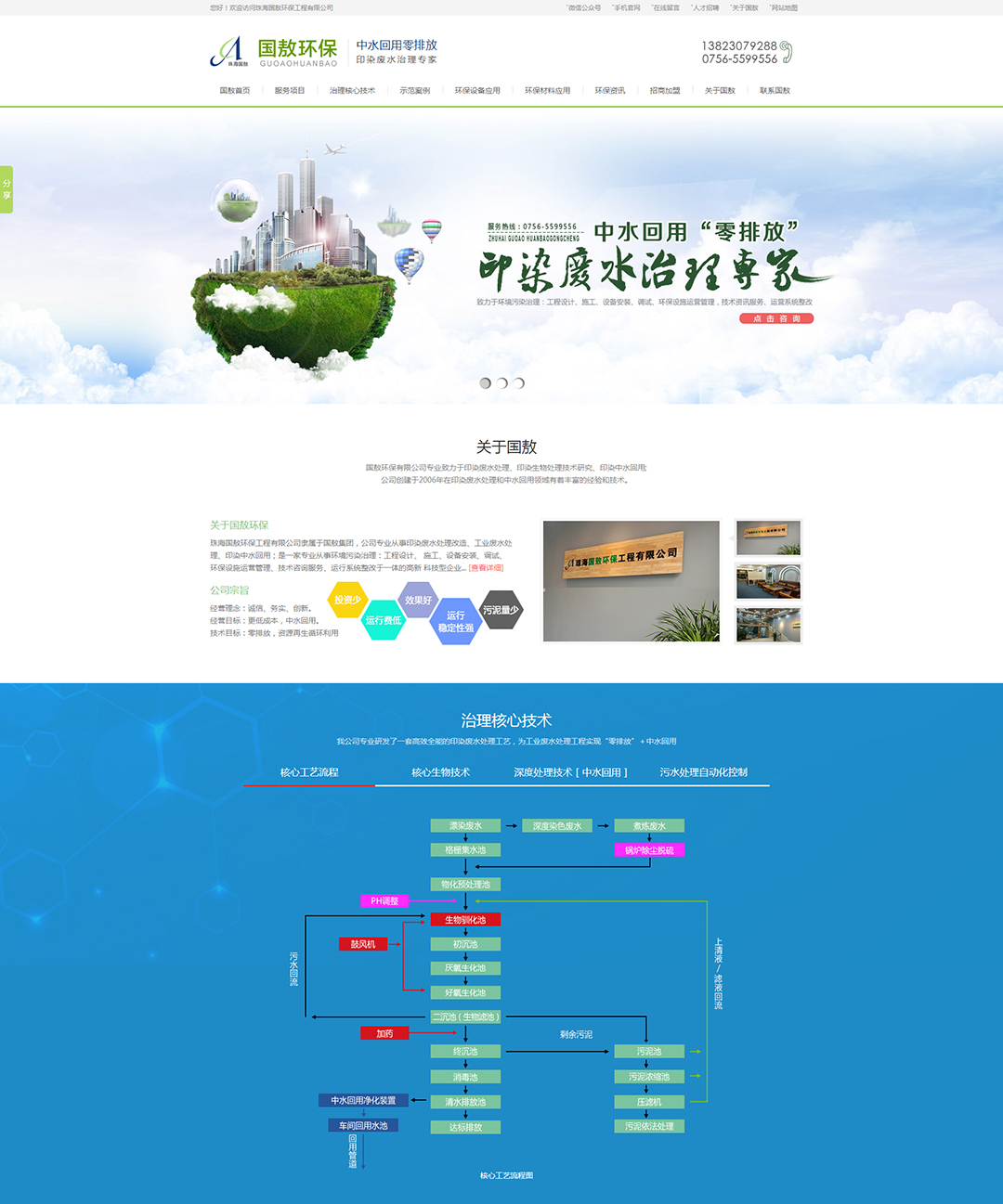This screenshot has height=1204, width=1003.
Task: Click the 漂染废水 flowchart box
Action: 465,826
